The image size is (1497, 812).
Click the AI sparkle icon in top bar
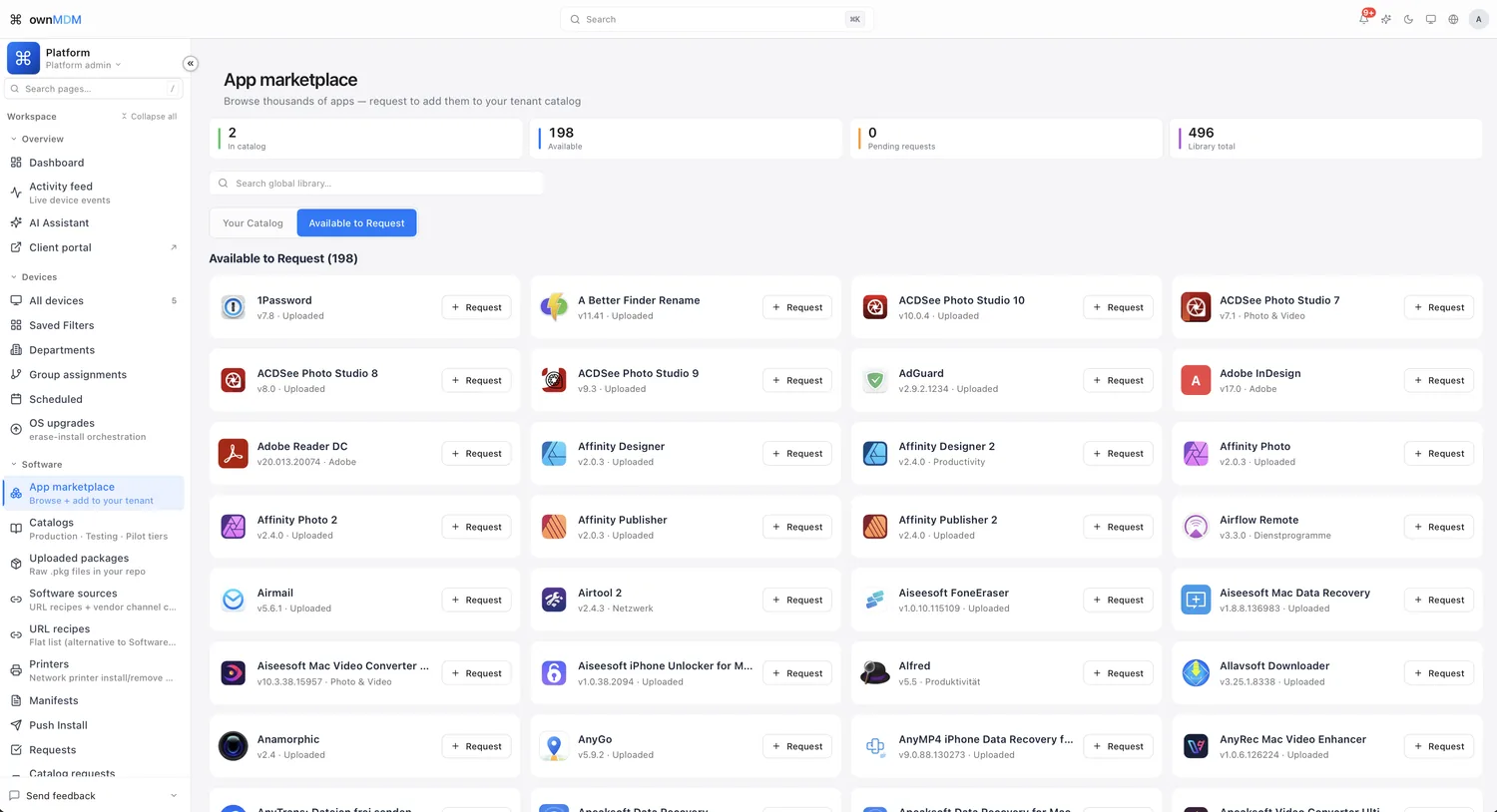[x=1386, y=19]
